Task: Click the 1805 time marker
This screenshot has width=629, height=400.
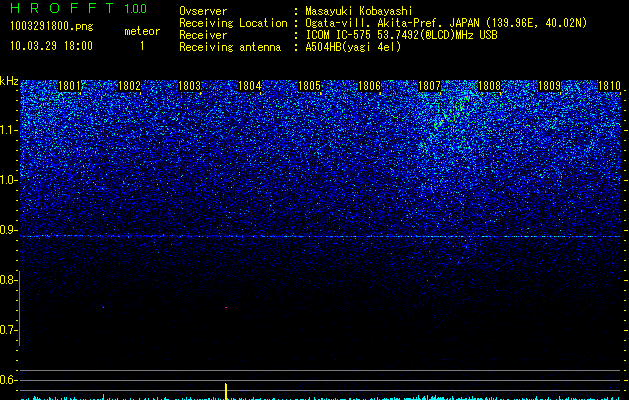Action: pos(309,86)
